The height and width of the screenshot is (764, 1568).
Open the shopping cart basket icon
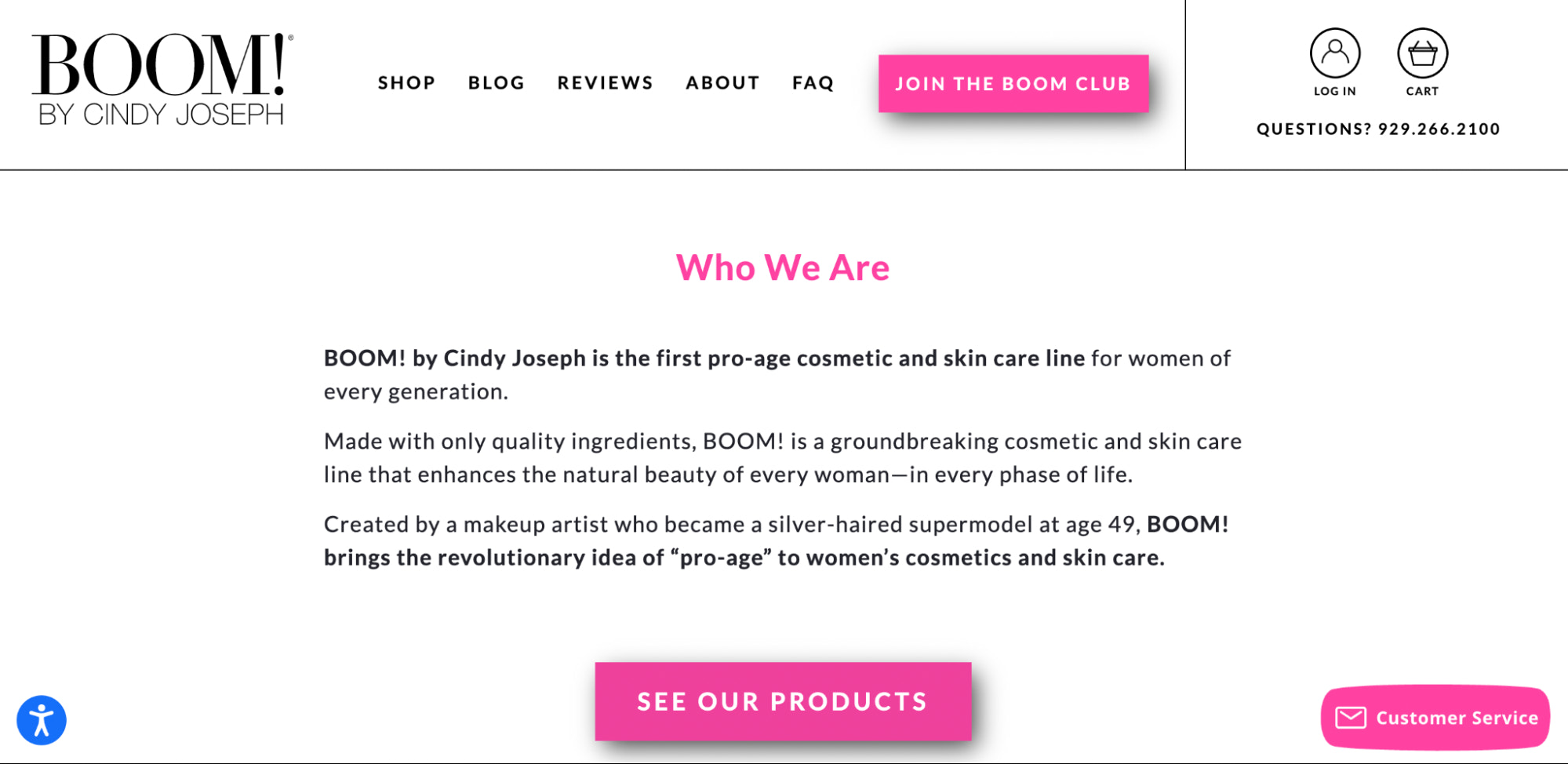1422,53
